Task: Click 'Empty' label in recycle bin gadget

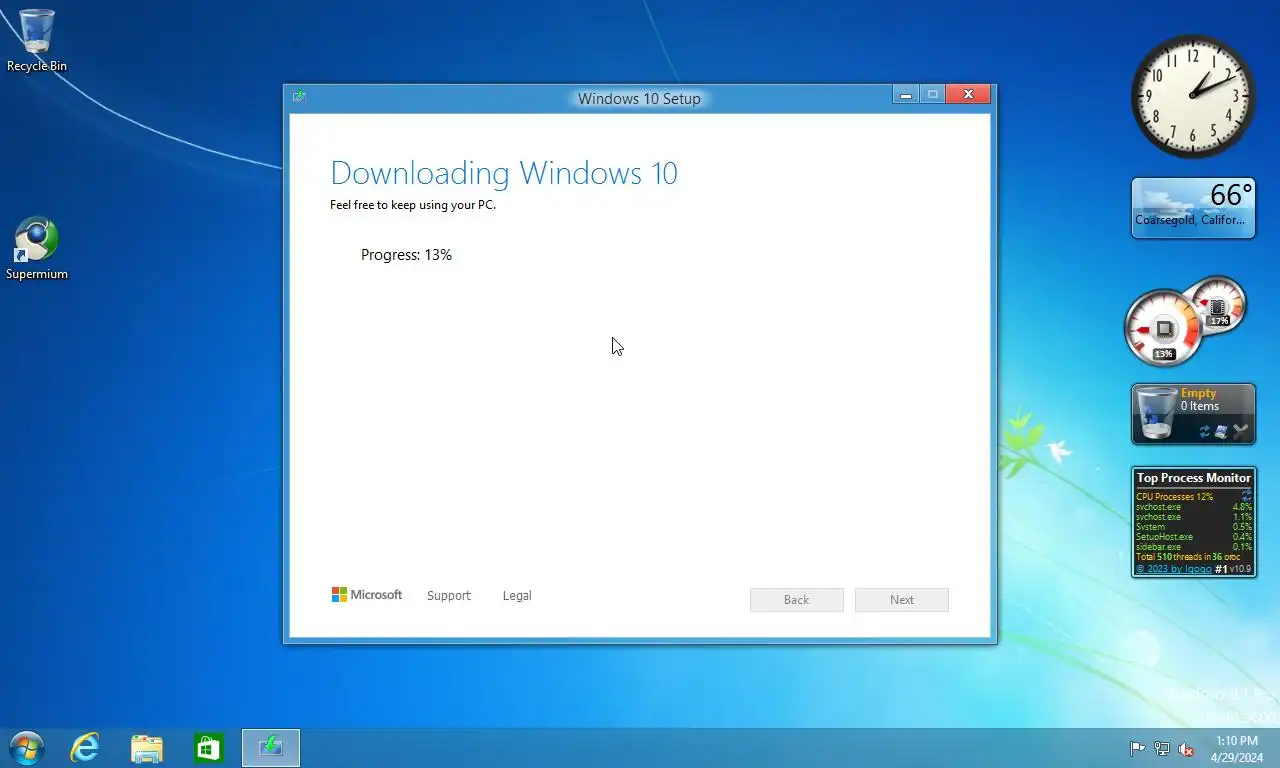Action: (1198, 393)
